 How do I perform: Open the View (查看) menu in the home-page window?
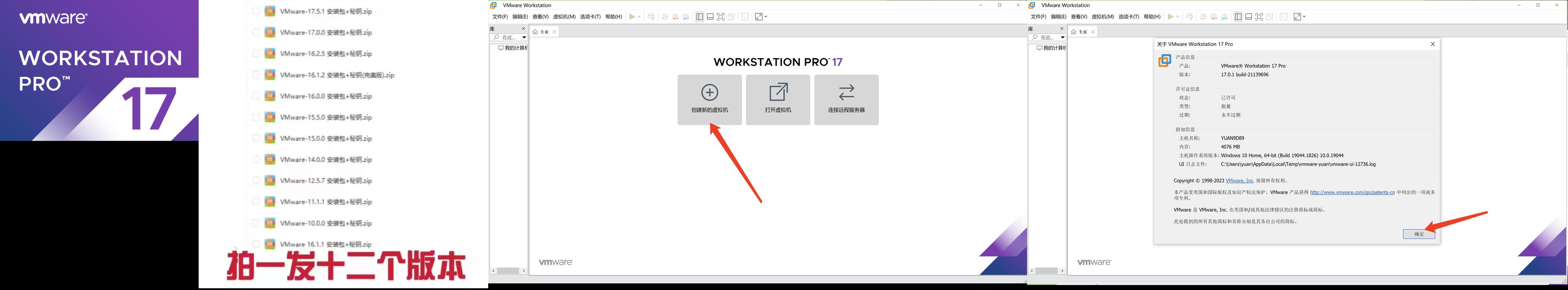(x=541, y=17)
